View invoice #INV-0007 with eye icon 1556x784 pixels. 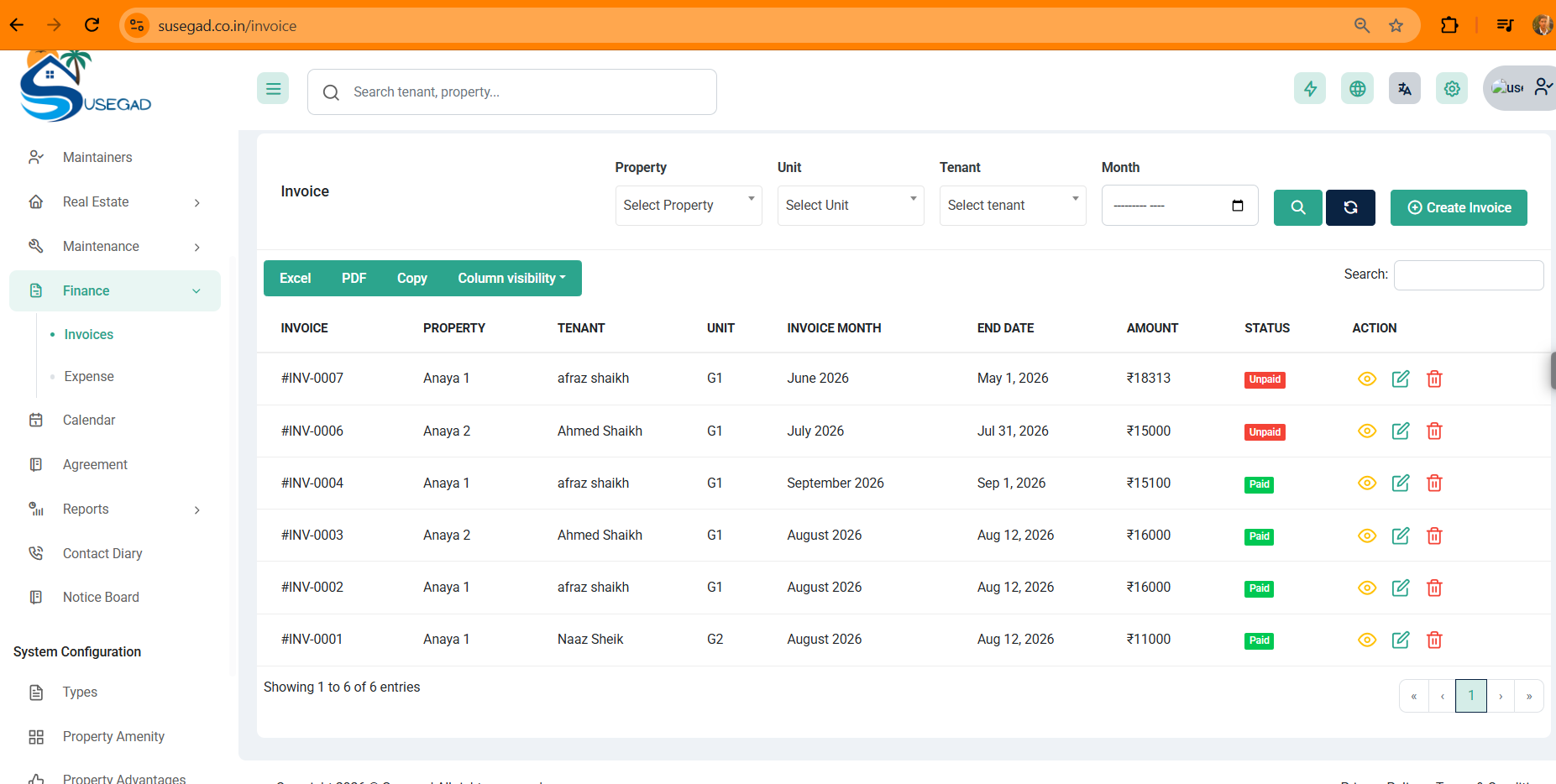(1367, 379)
